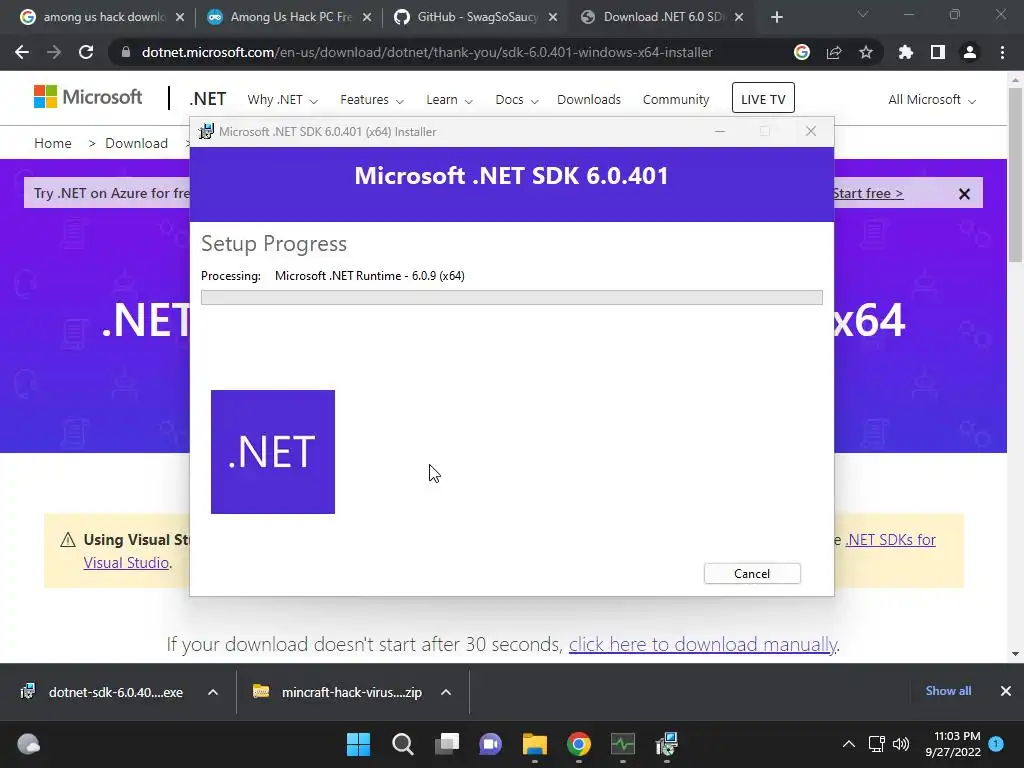Click the Start free link
Viewport: 1024px width, 768px height.
pos(868,193)
